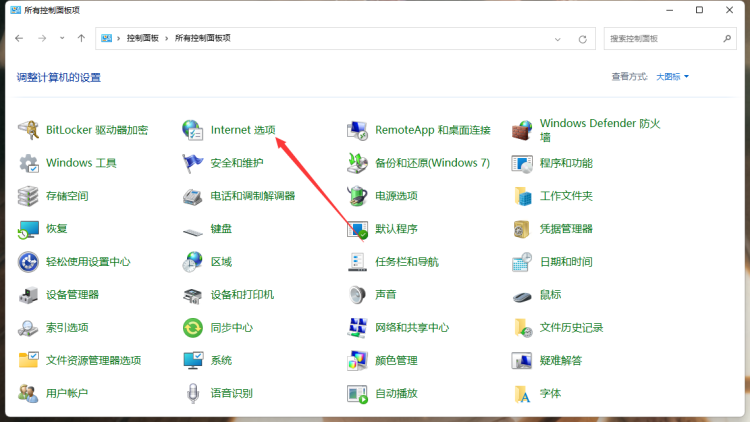The width and height of the screenshot is (750, 422).
Task: Go up one level with up arrow
Action: pyautogui.click(x=81, y=38)
